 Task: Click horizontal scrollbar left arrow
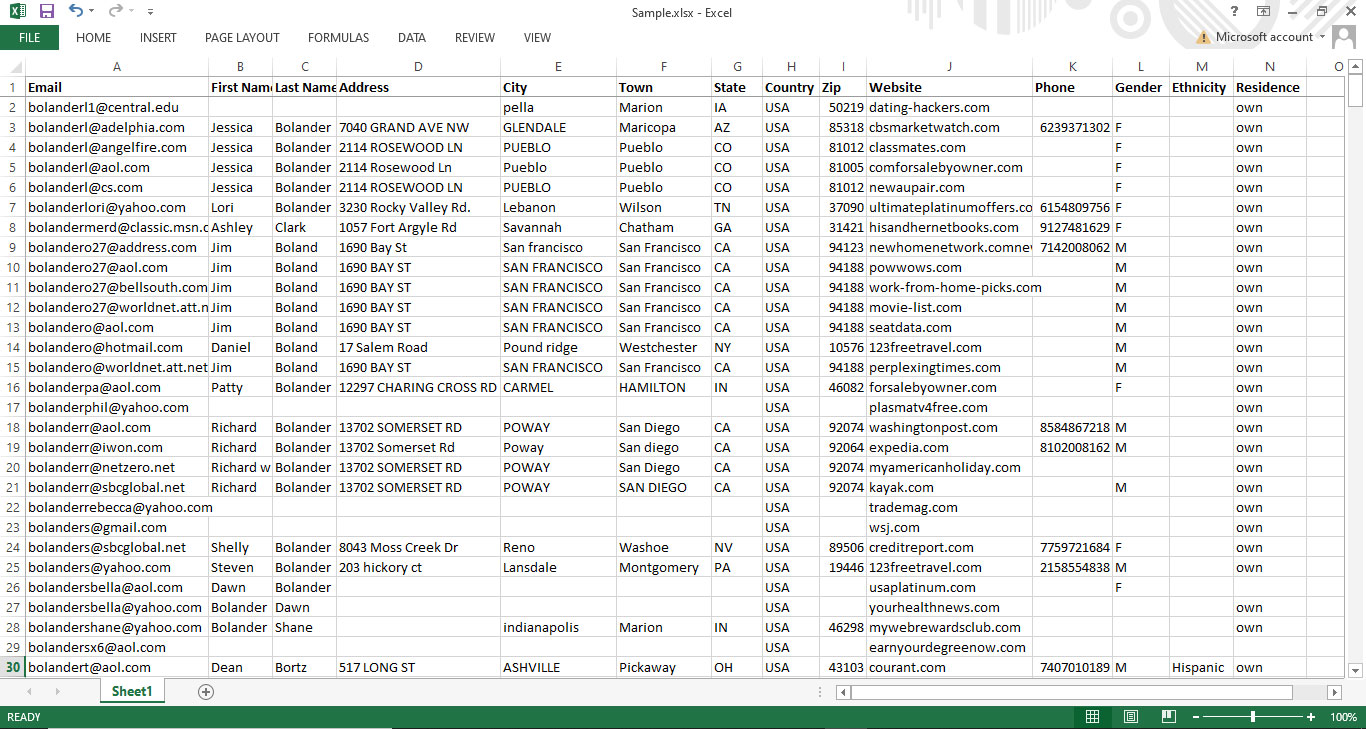[844, 692]
